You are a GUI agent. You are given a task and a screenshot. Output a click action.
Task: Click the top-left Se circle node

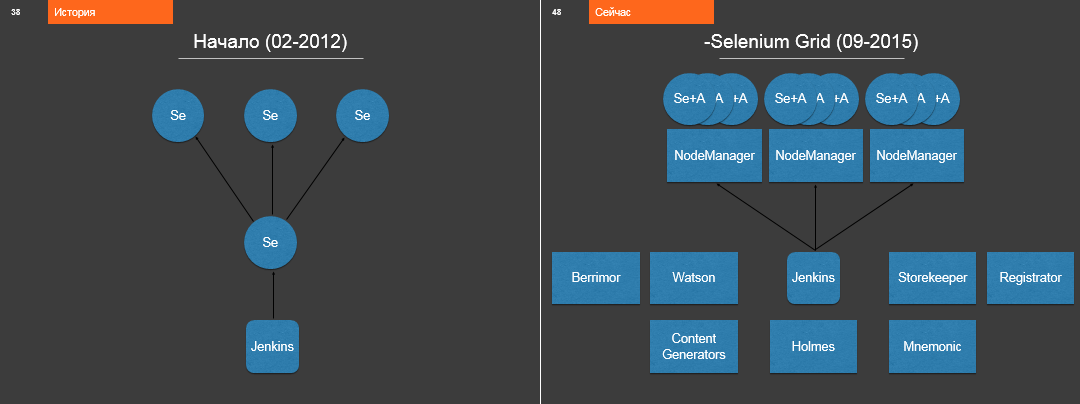(x=178, y=115)
